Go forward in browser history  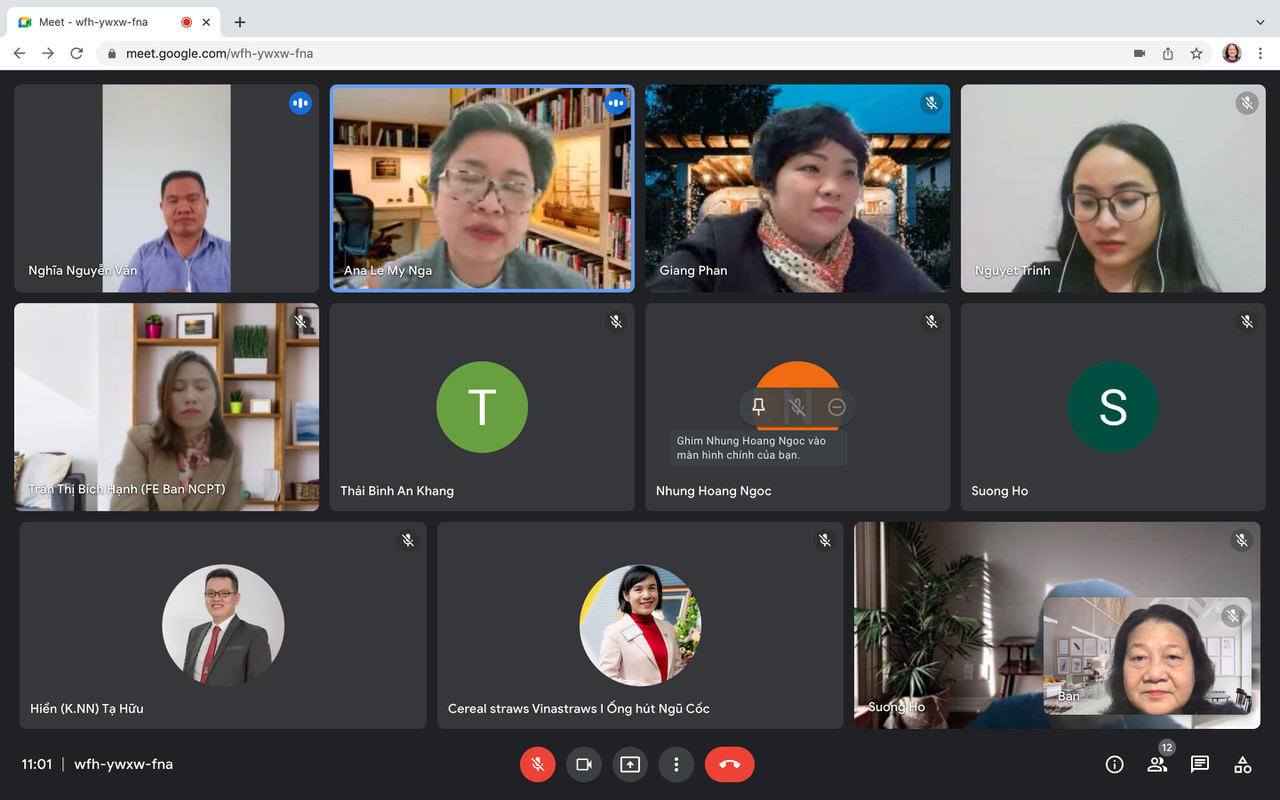[48, 53]
